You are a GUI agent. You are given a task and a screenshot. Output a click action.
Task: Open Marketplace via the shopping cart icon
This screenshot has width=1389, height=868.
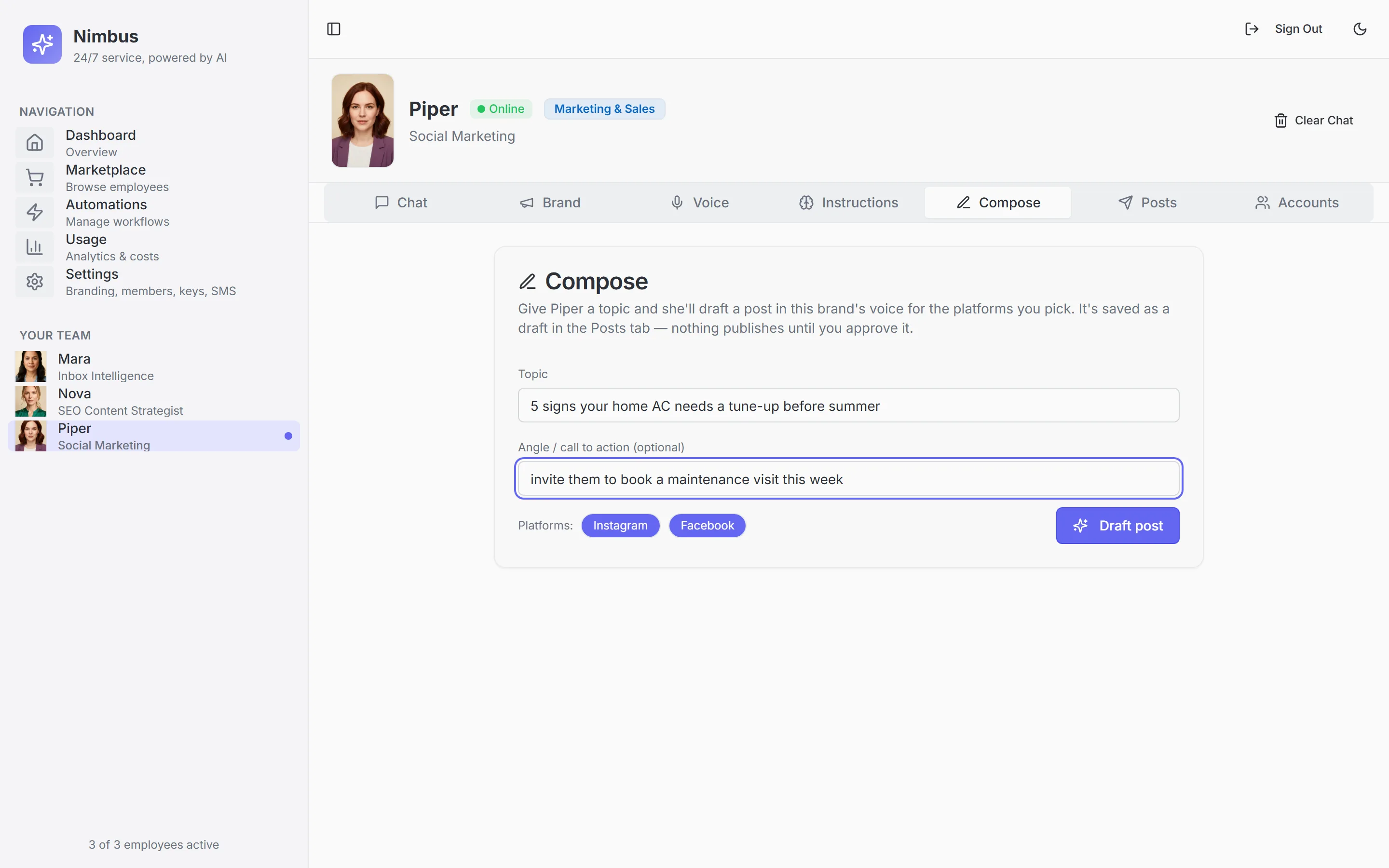(x=34, y=177)
